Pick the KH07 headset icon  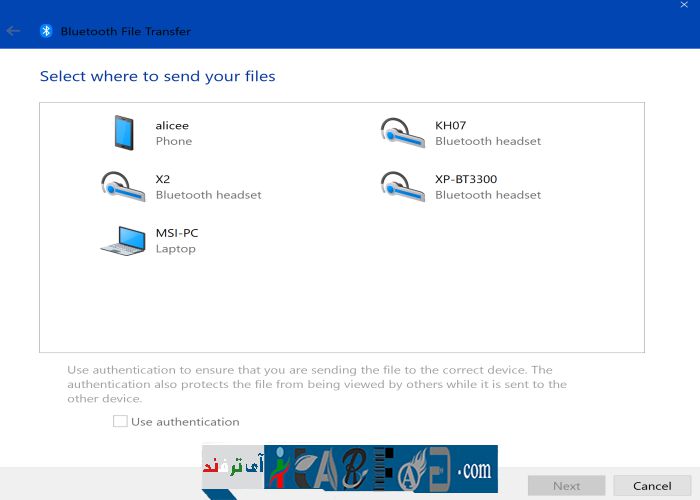click(403, 132)
